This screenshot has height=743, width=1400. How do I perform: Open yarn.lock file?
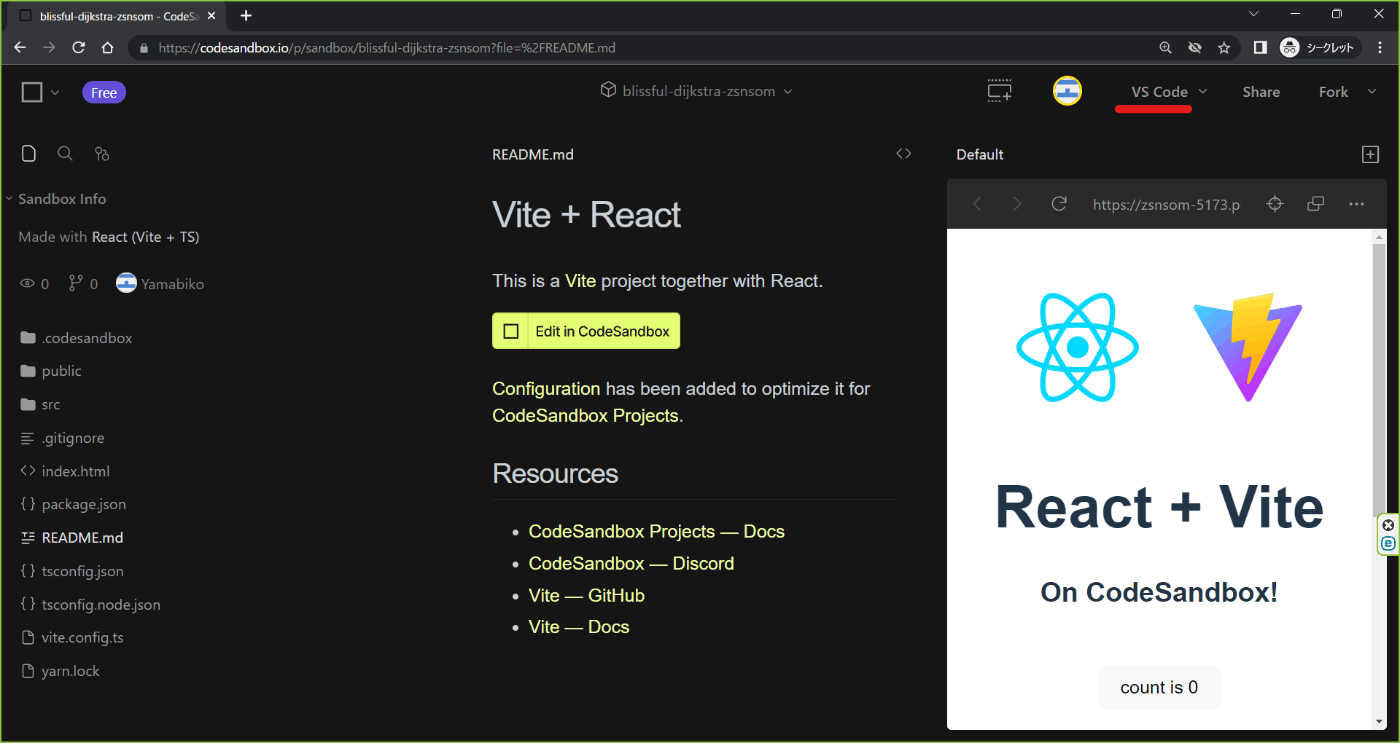[x=60, y=671]
